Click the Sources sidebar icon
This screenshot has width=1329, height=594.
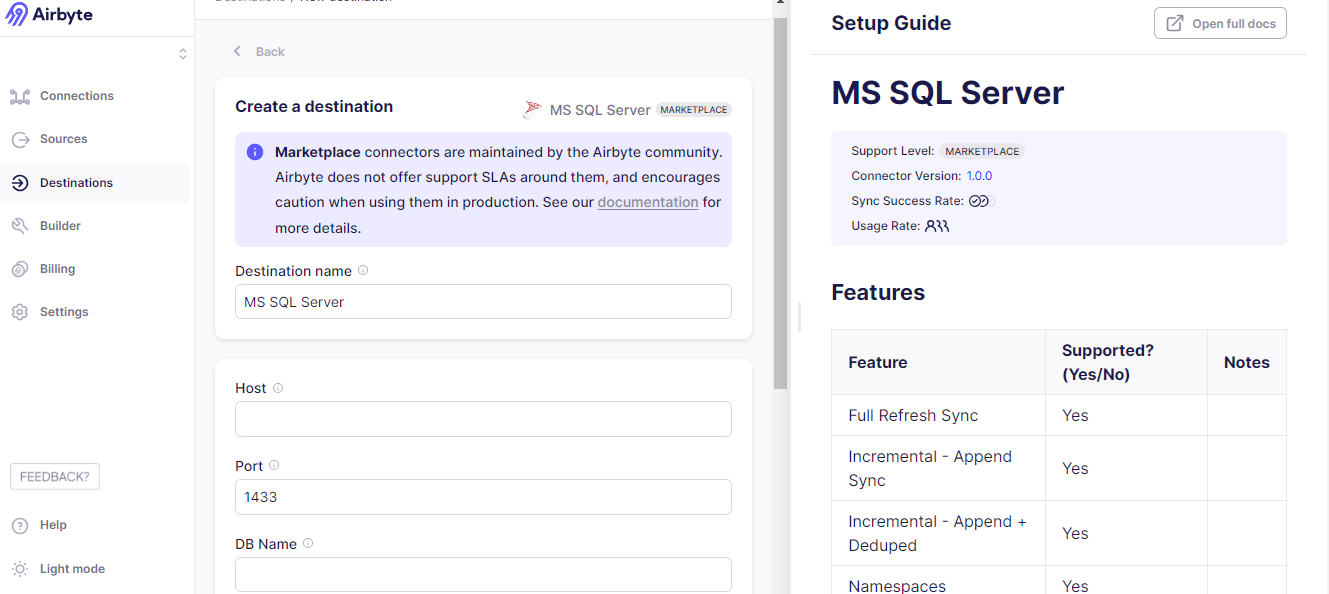[x=20, y=139]
